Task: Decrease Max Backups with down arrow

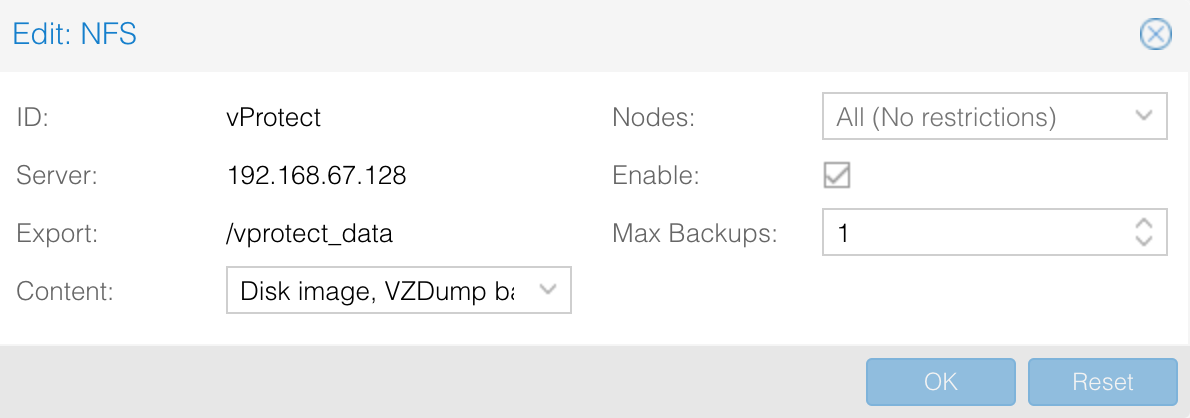Action: click(1145, 242)
